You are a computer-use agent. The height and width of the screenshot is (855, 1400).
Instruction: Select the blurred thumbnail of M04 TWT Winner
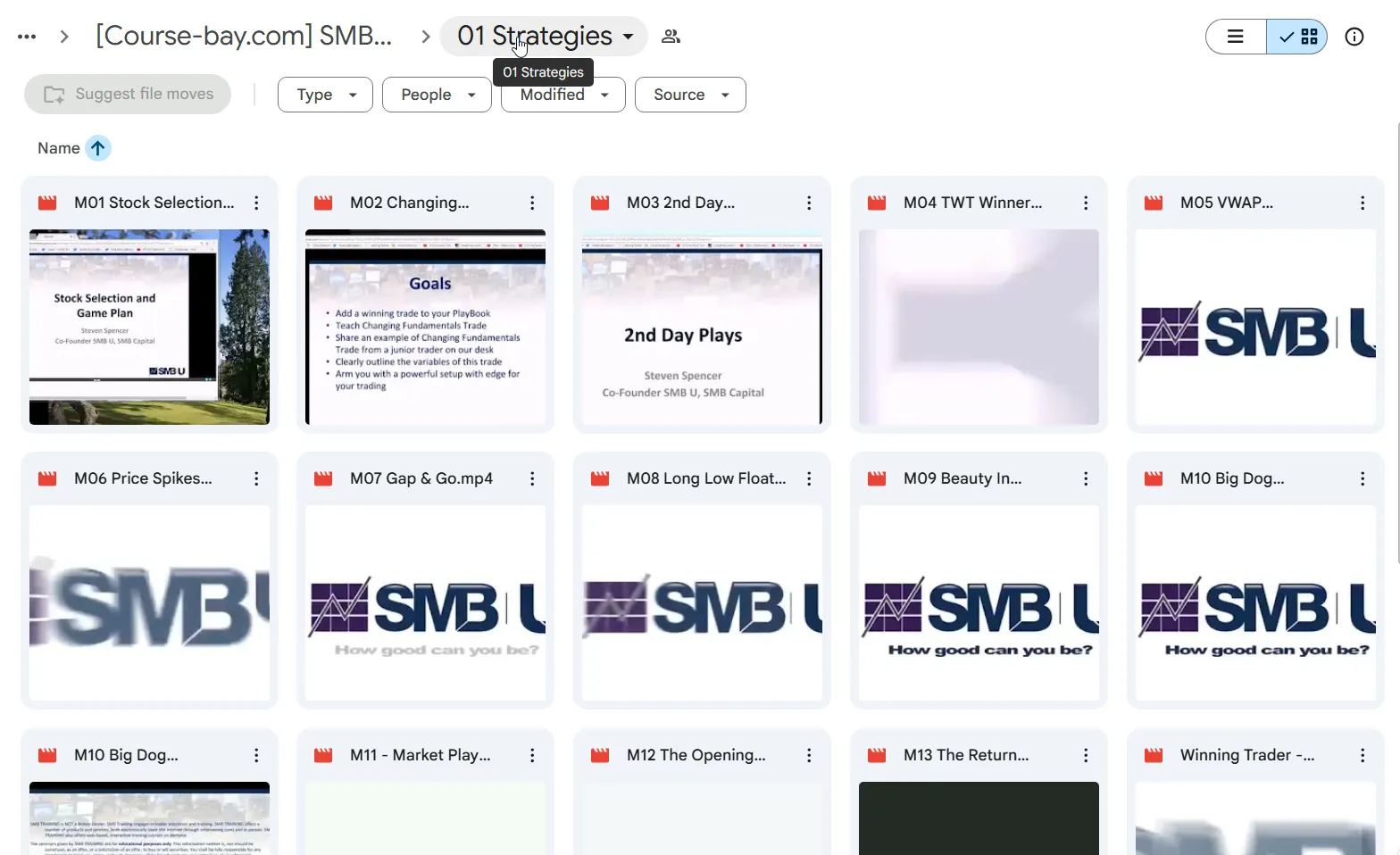(979, 327)
